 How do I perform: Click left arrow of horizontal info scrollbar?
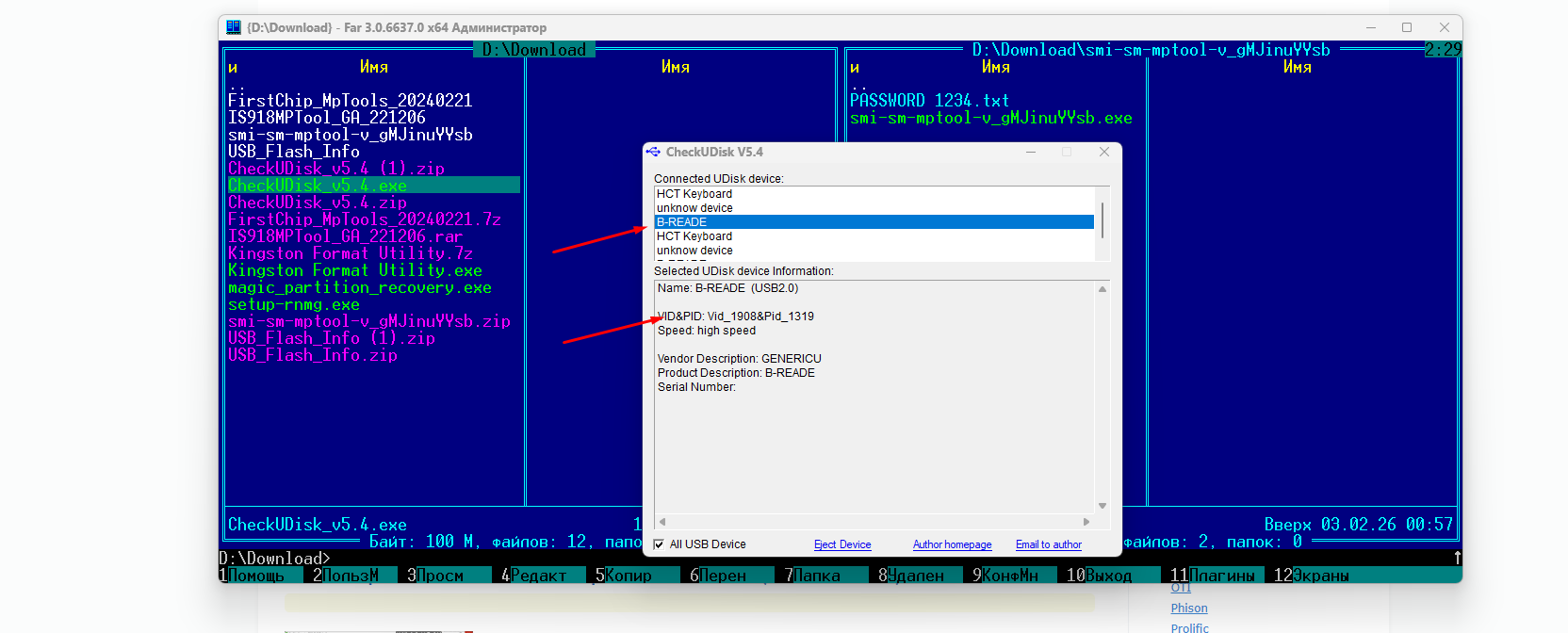(x=662, y=522)
